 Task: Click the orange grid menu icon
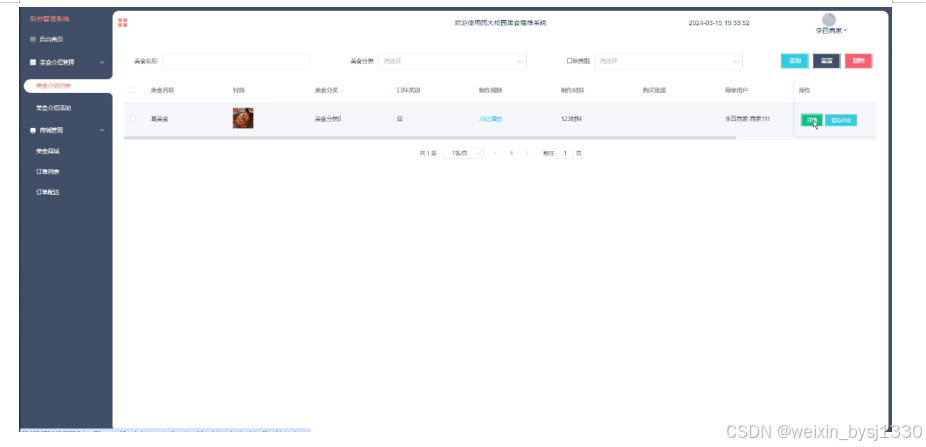[x=123, y=22]
